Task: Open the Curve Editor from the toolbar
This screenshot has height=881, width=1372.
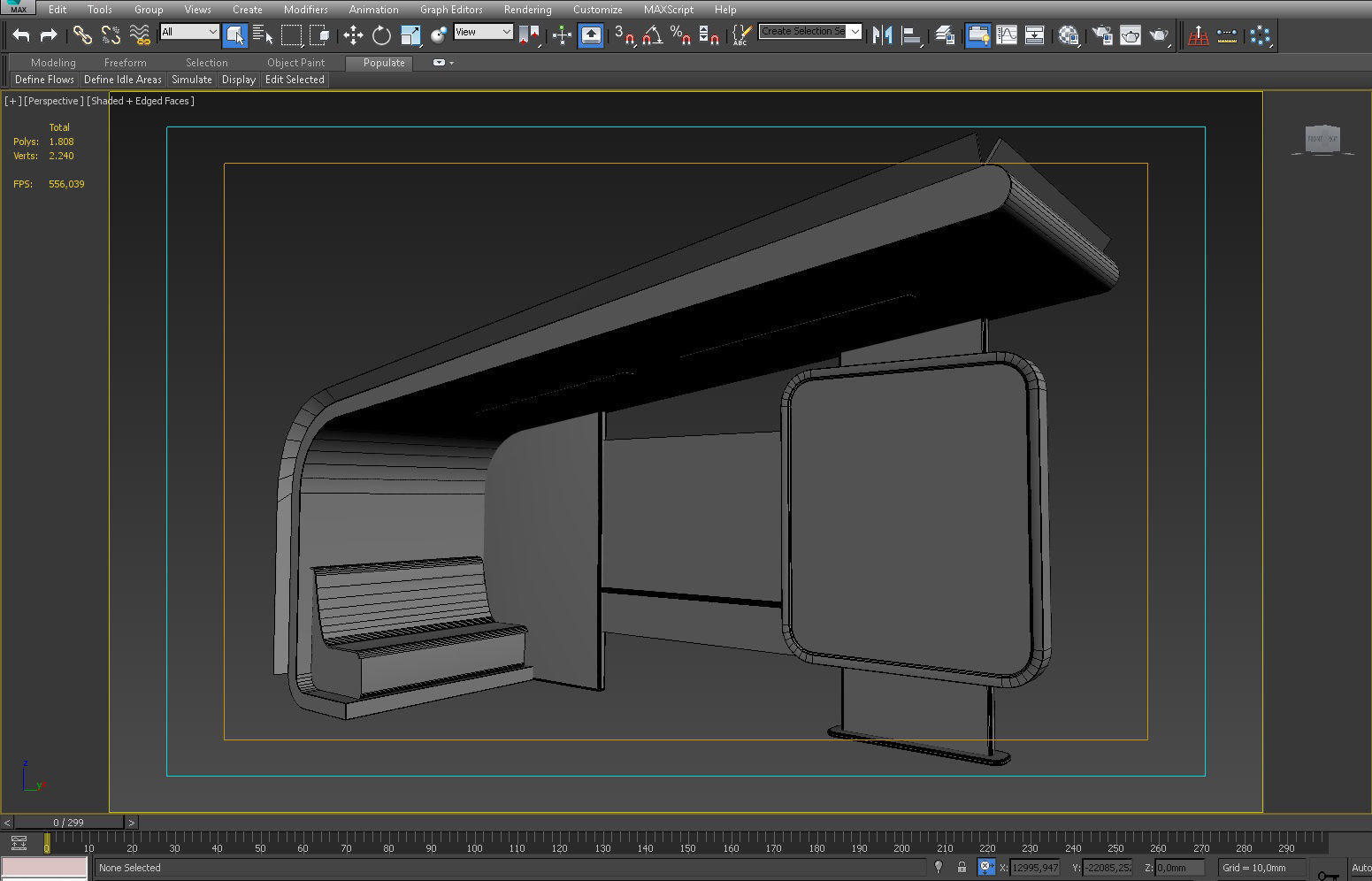Action: click(1007, 35)
